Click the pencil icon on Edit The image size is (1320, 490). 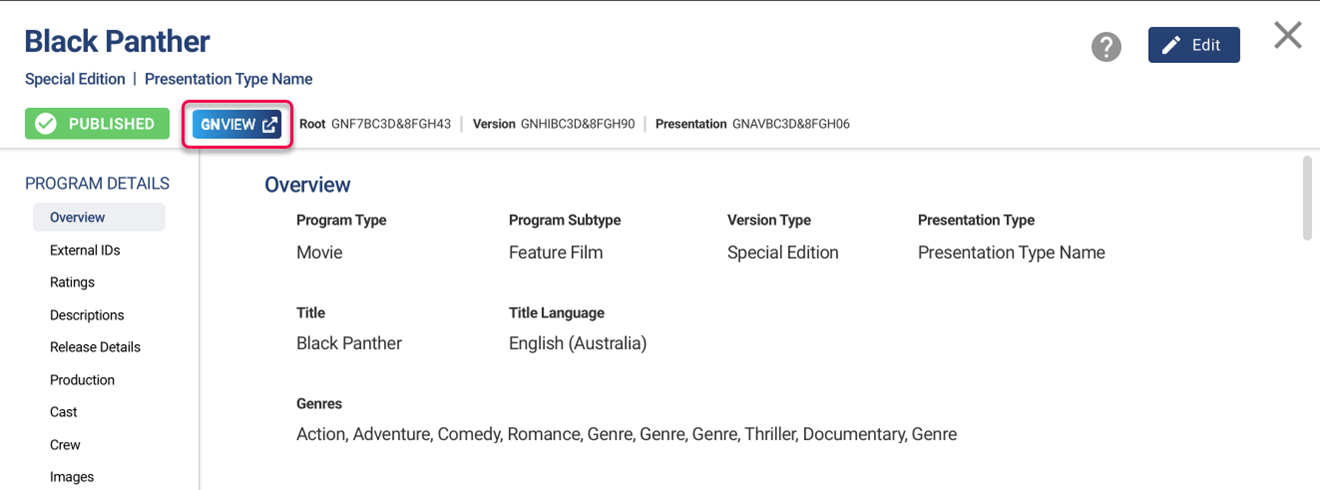pos(1171,45)
